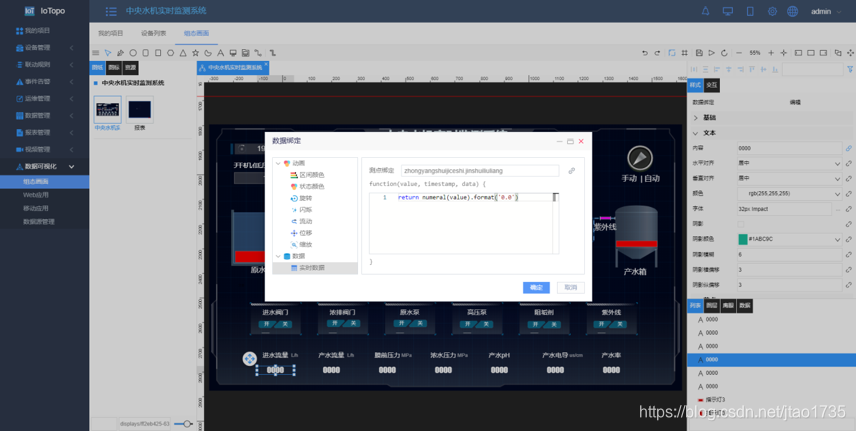856x431 pixels.
Task: Click the globe language icon
Action: click(792, 11)
